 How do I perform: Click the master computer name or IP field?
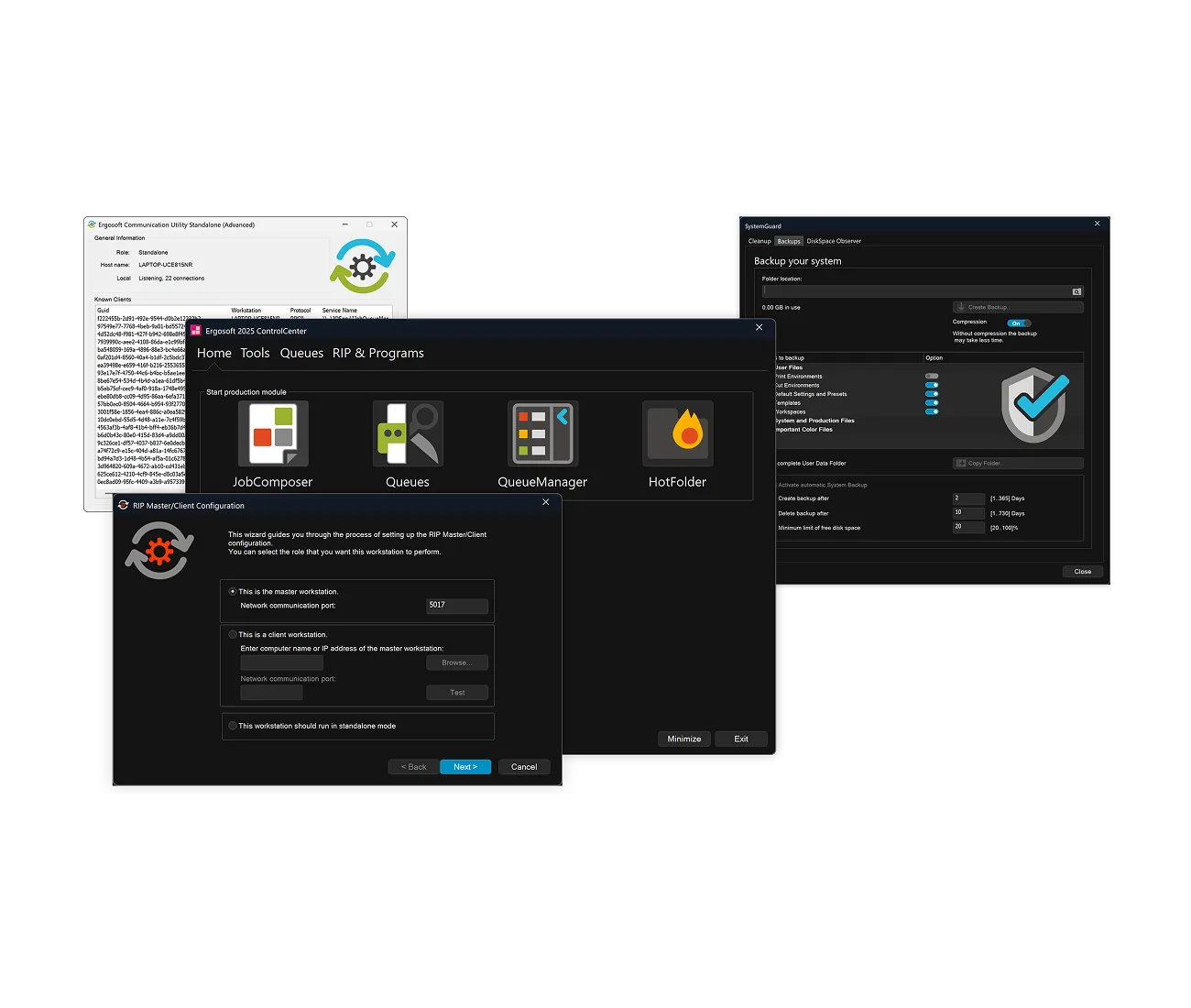pyautogui.click(x=282, y=663)
